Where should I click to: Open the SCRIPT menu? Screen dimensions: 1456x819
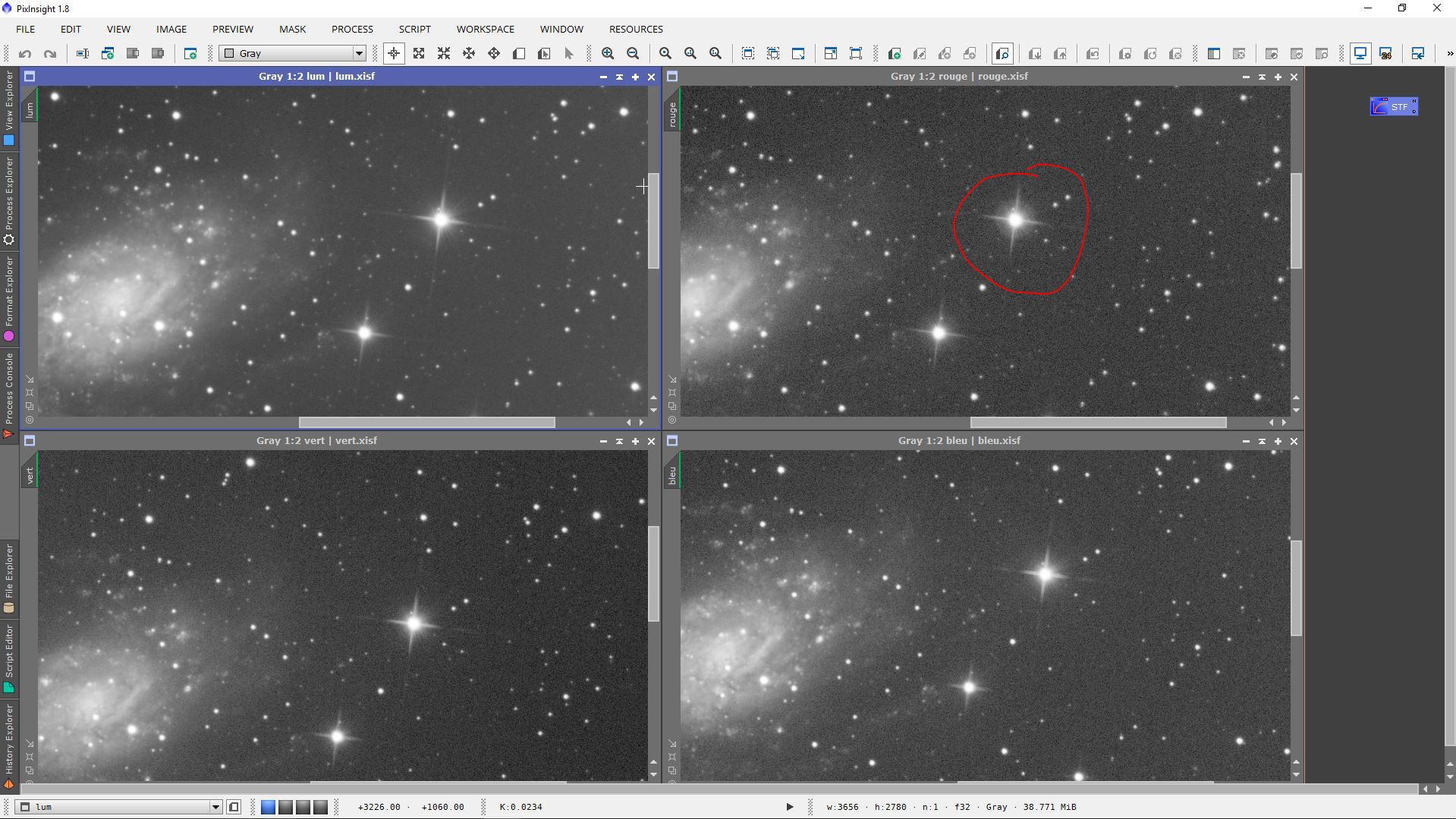pos(415,29)
